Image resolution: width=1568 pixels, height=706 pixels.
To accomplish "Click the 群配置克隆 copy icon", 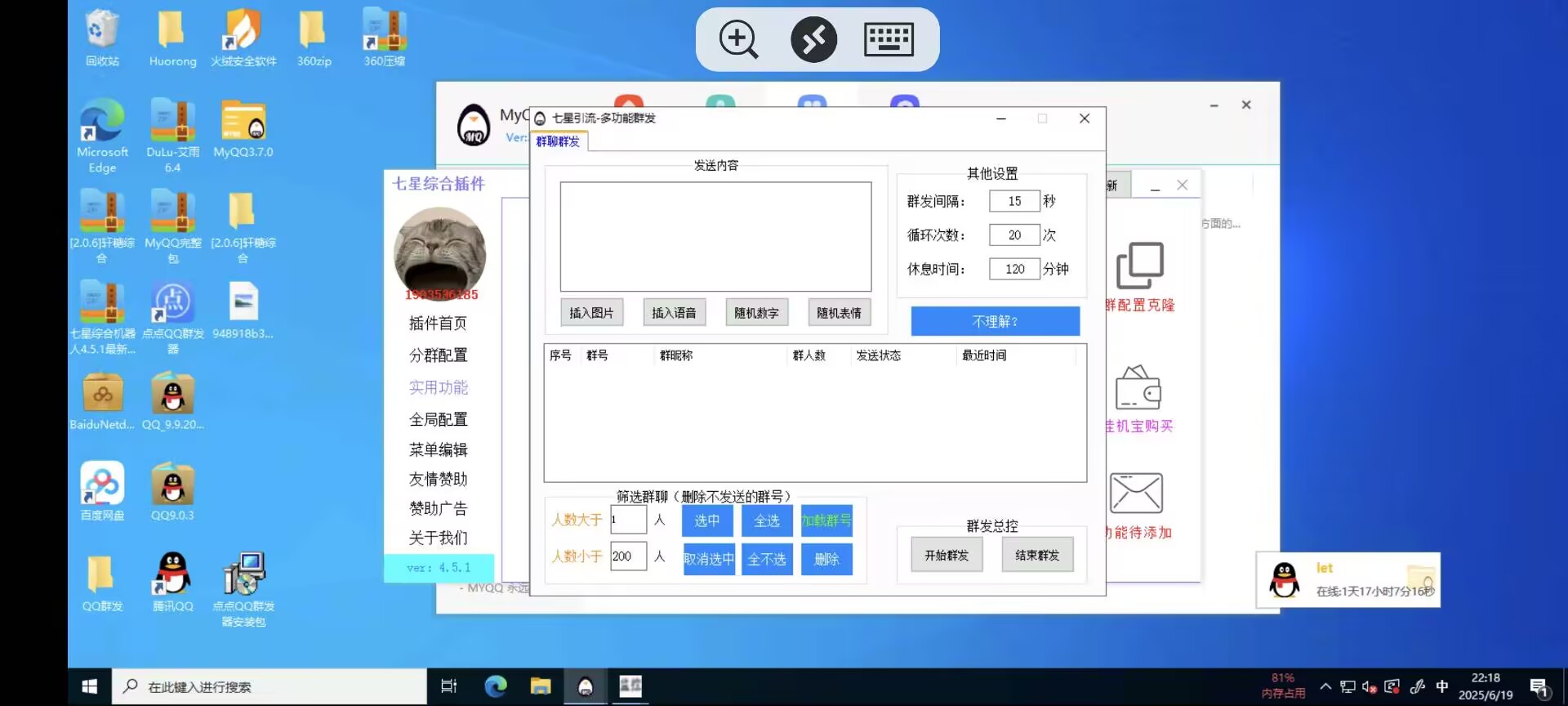I will [x=1139, y=266].
